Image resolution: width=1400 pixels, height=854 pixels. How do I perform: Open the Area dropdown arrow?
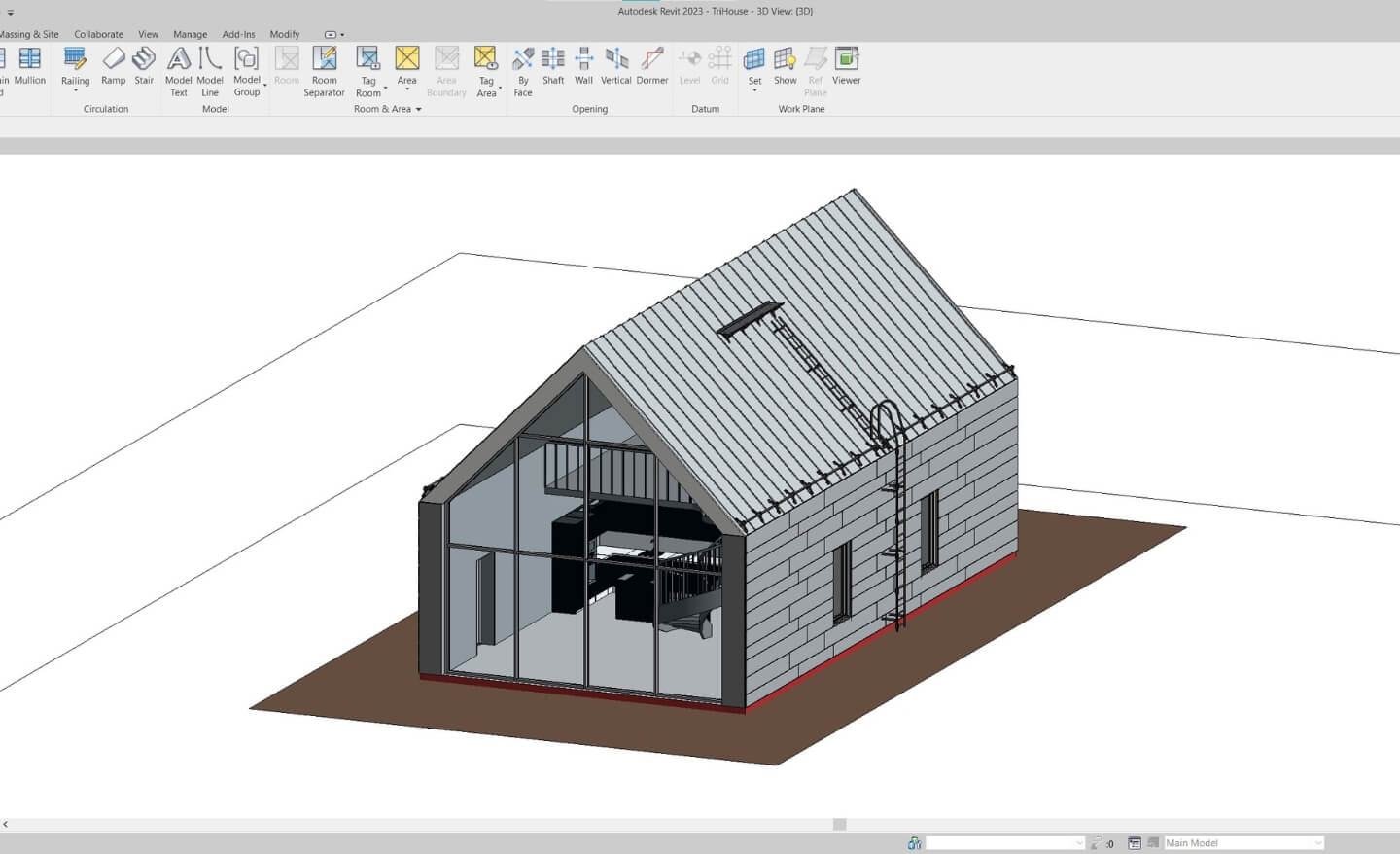pos(406,89)
